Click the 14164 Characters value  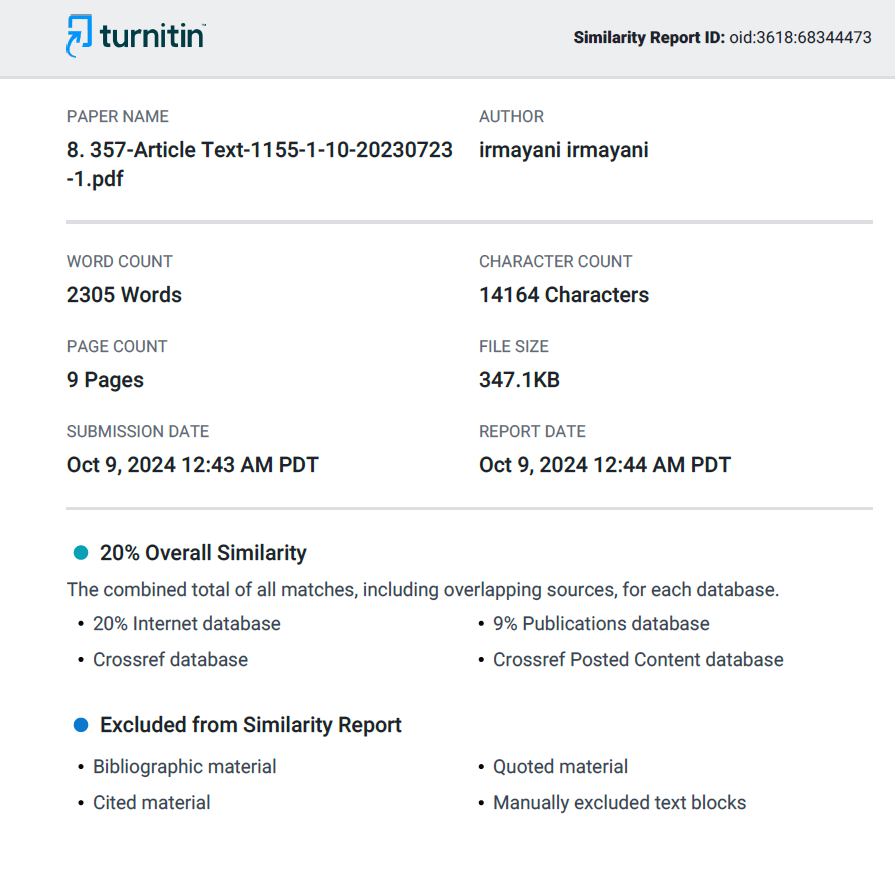pos(564,295)
